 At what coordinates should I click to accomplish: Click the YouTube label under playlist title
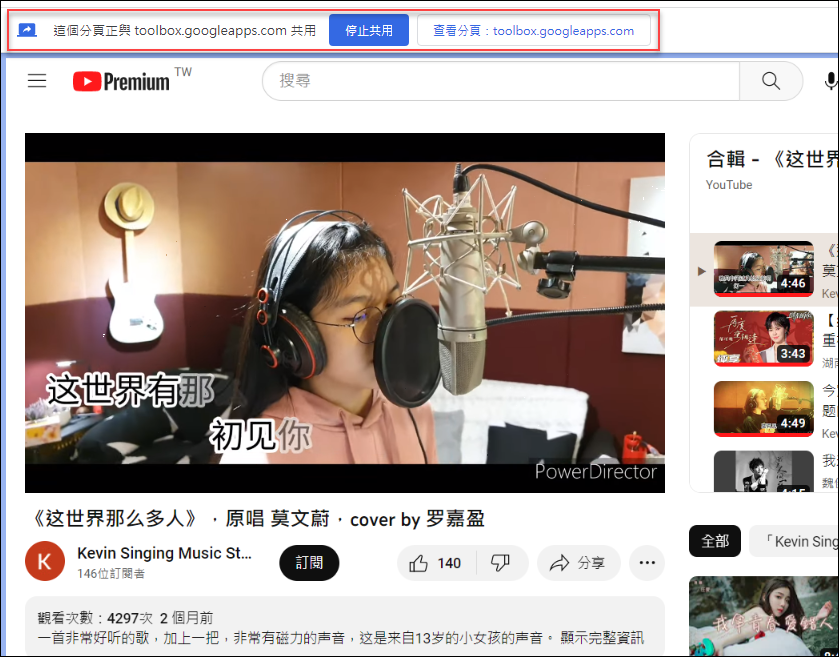pos(729,185)
